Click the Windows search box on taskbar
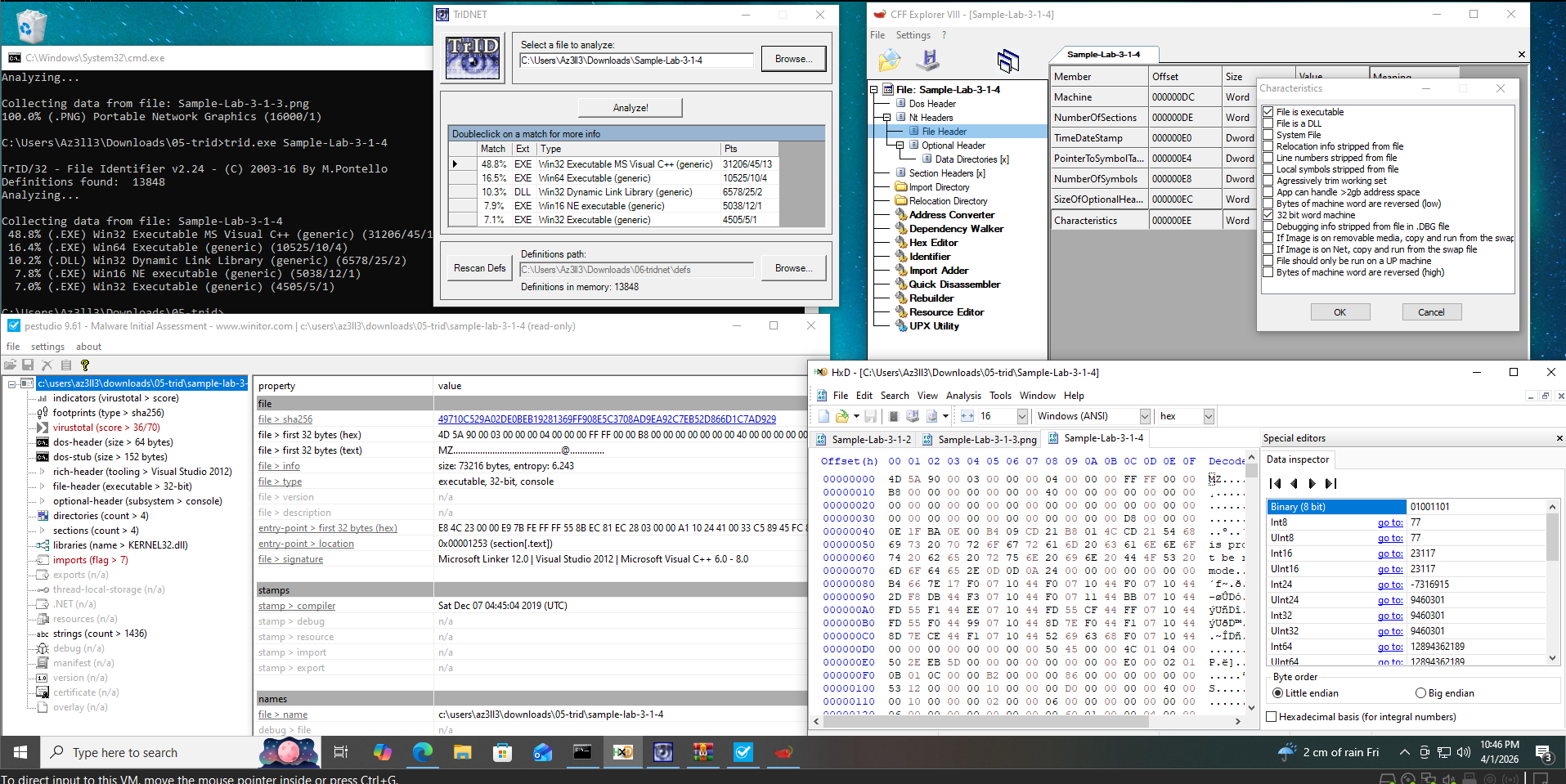The width and height of the screenshot is (1566, 784). 147,752
